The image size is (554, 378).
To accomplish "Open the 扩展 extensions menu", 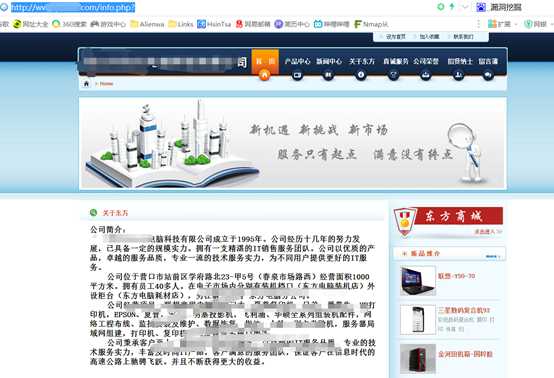I will [x=502, y=24].
